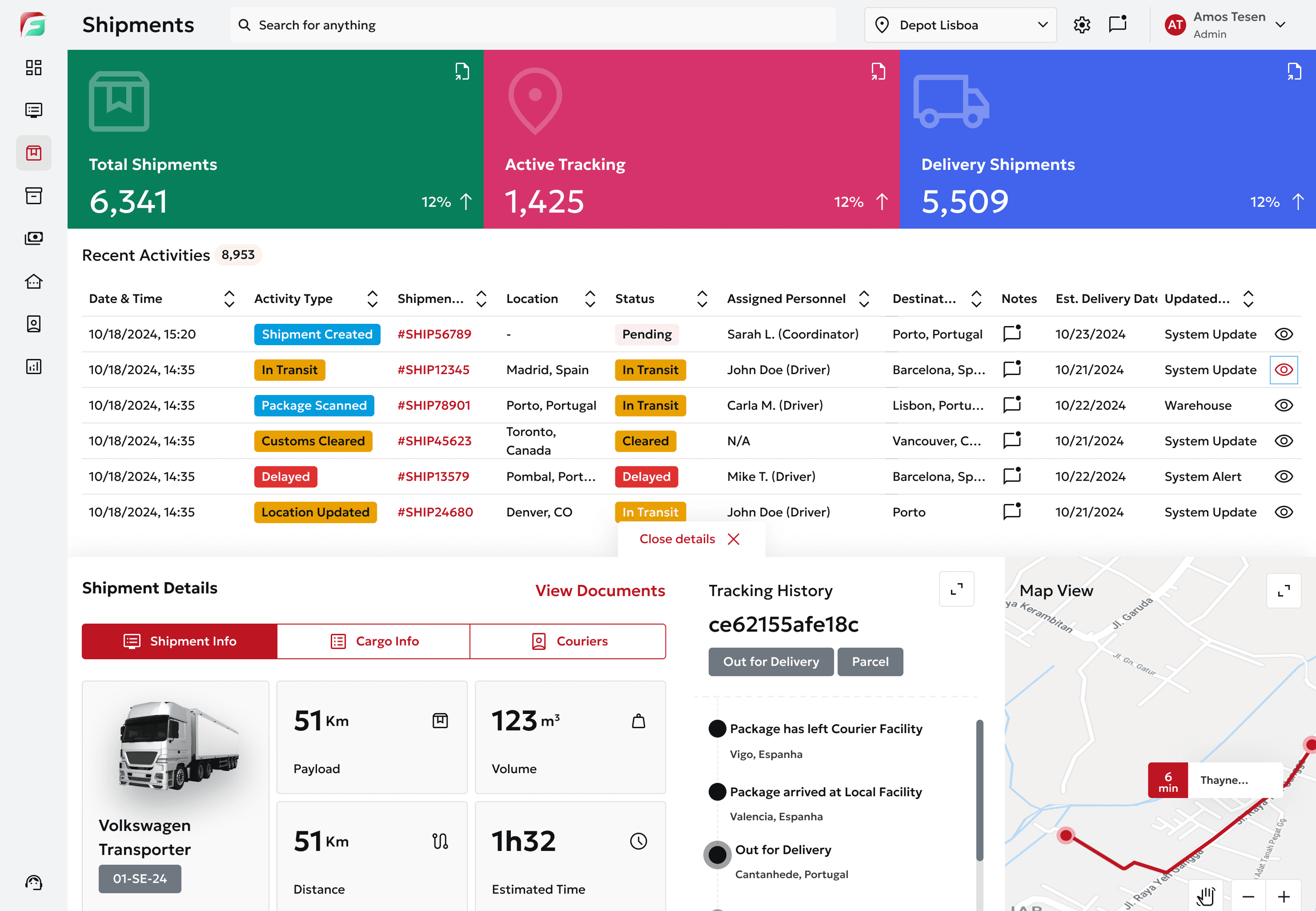Activate map pan hand tool
The image size is (1316, 911).
click(1205, 896)
